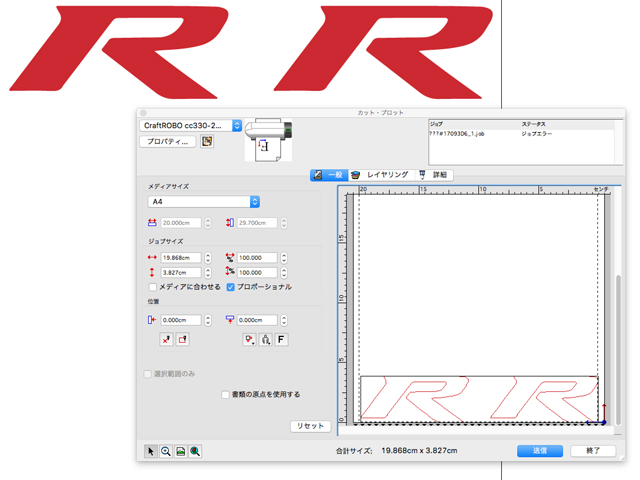Switch to the 詳細 tab
640x480 pixels.
tap(434, 175)
